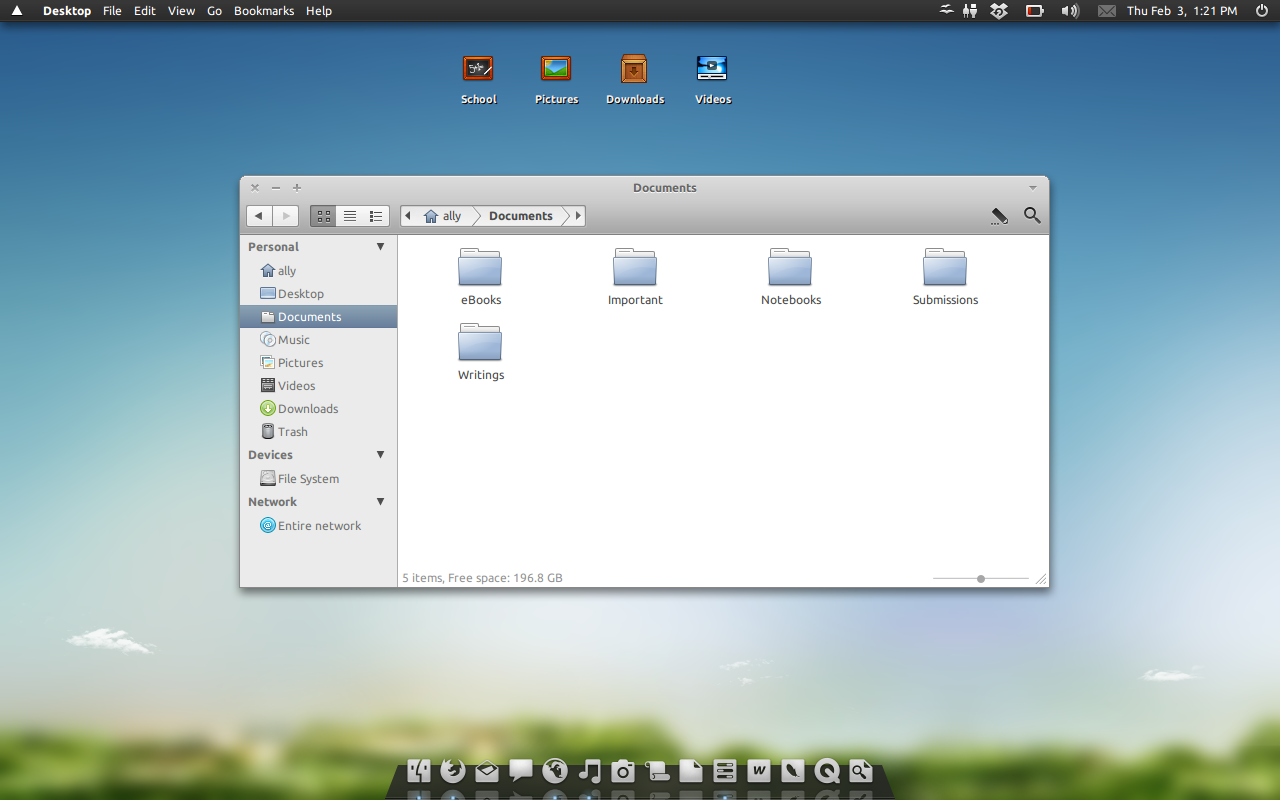Collapse the Personal sidebar section
Image resolution: width=1280 pixels, height=800 pixels.
click(380, 246)
